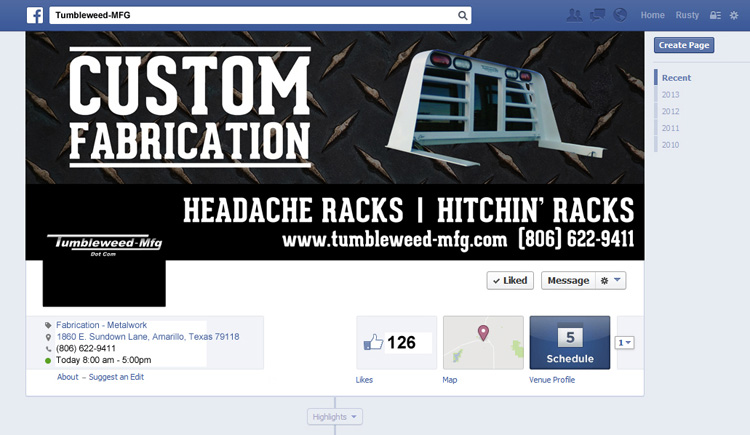750x435 pixels.
Task: Jump to 2012 in timeline
Action: [671, 112]
